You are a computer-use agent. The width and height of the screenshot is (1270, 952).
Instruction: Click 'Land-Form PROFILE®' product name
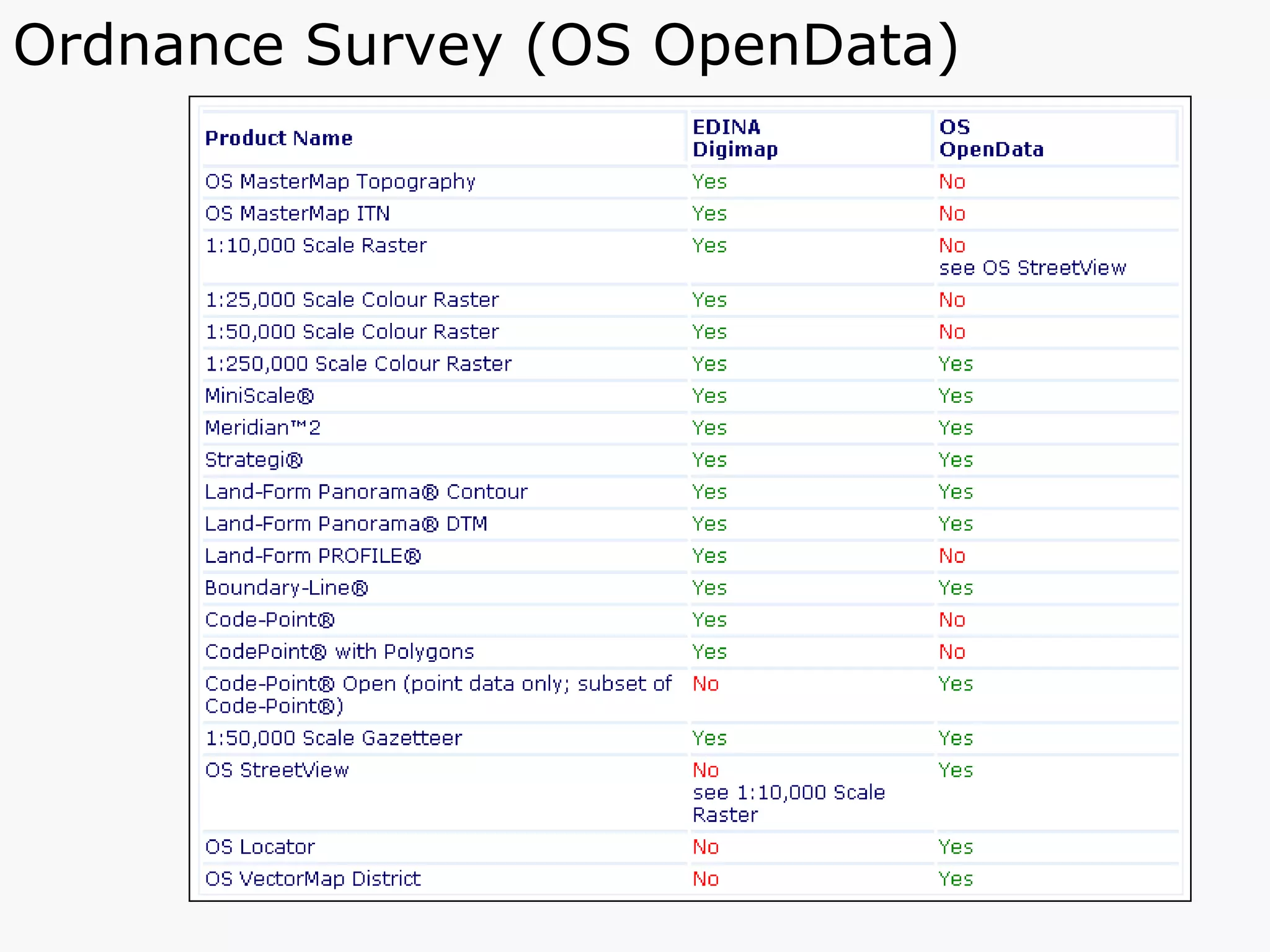point(313,556)
